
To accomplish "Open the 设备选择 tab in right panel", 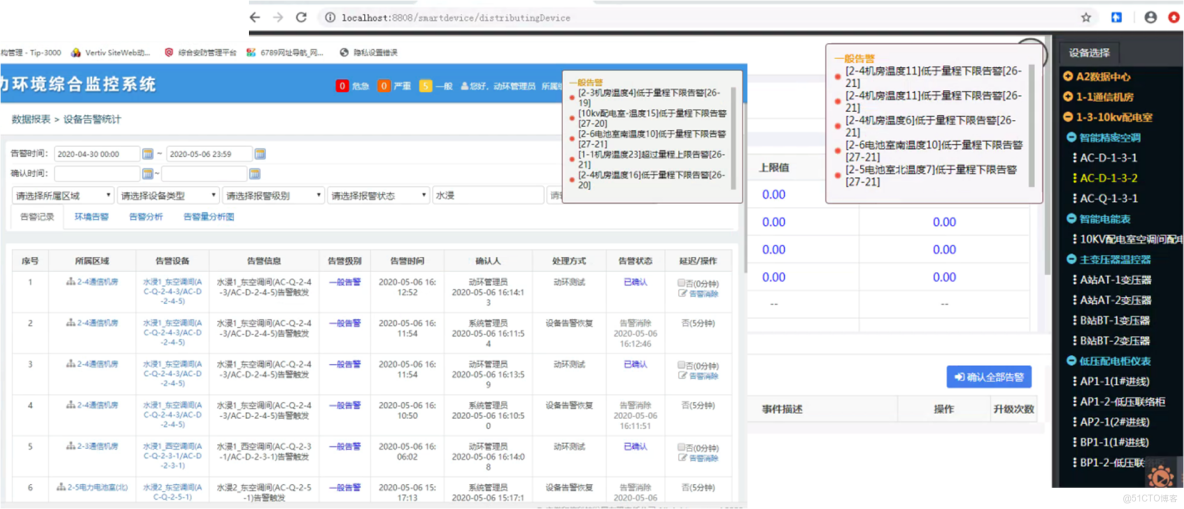I will point(1090,53).
